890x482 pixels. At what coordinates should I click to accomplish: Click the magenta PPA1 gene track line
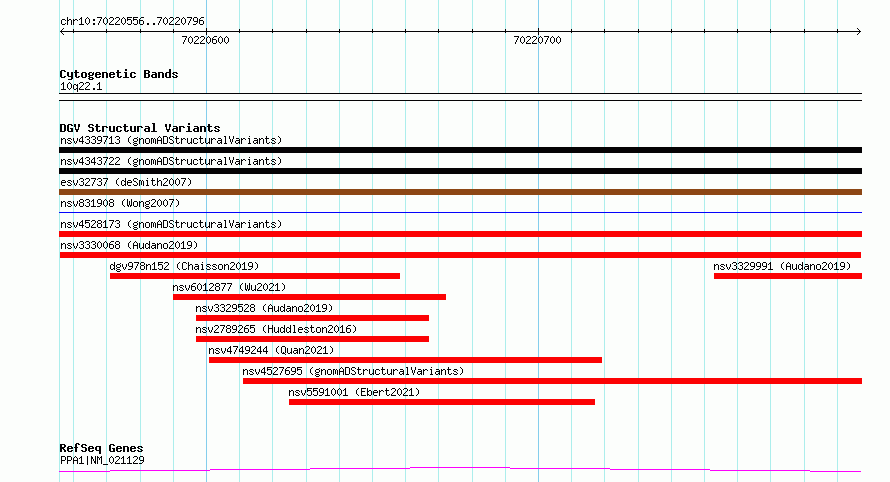[460, 470]
